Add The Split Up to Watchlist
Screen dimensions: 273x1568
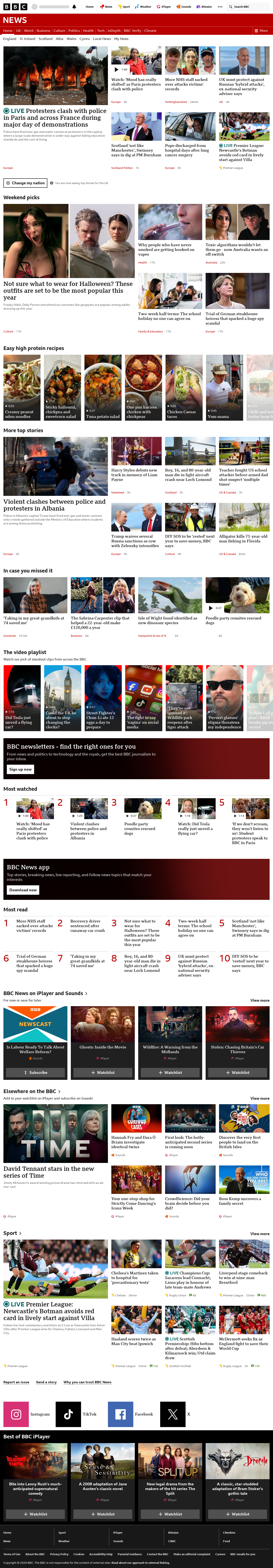tap(170, 1514)
